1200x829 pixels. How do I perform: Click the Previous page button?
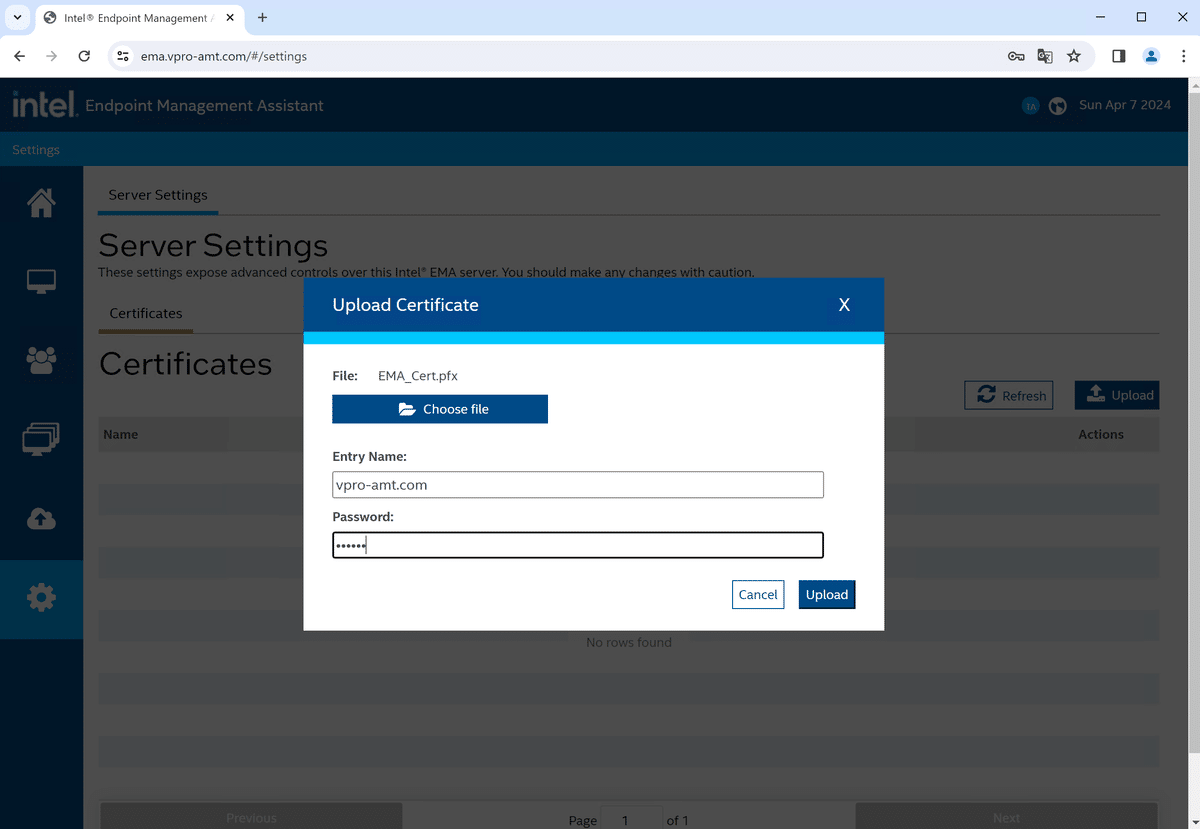(251, 817)
